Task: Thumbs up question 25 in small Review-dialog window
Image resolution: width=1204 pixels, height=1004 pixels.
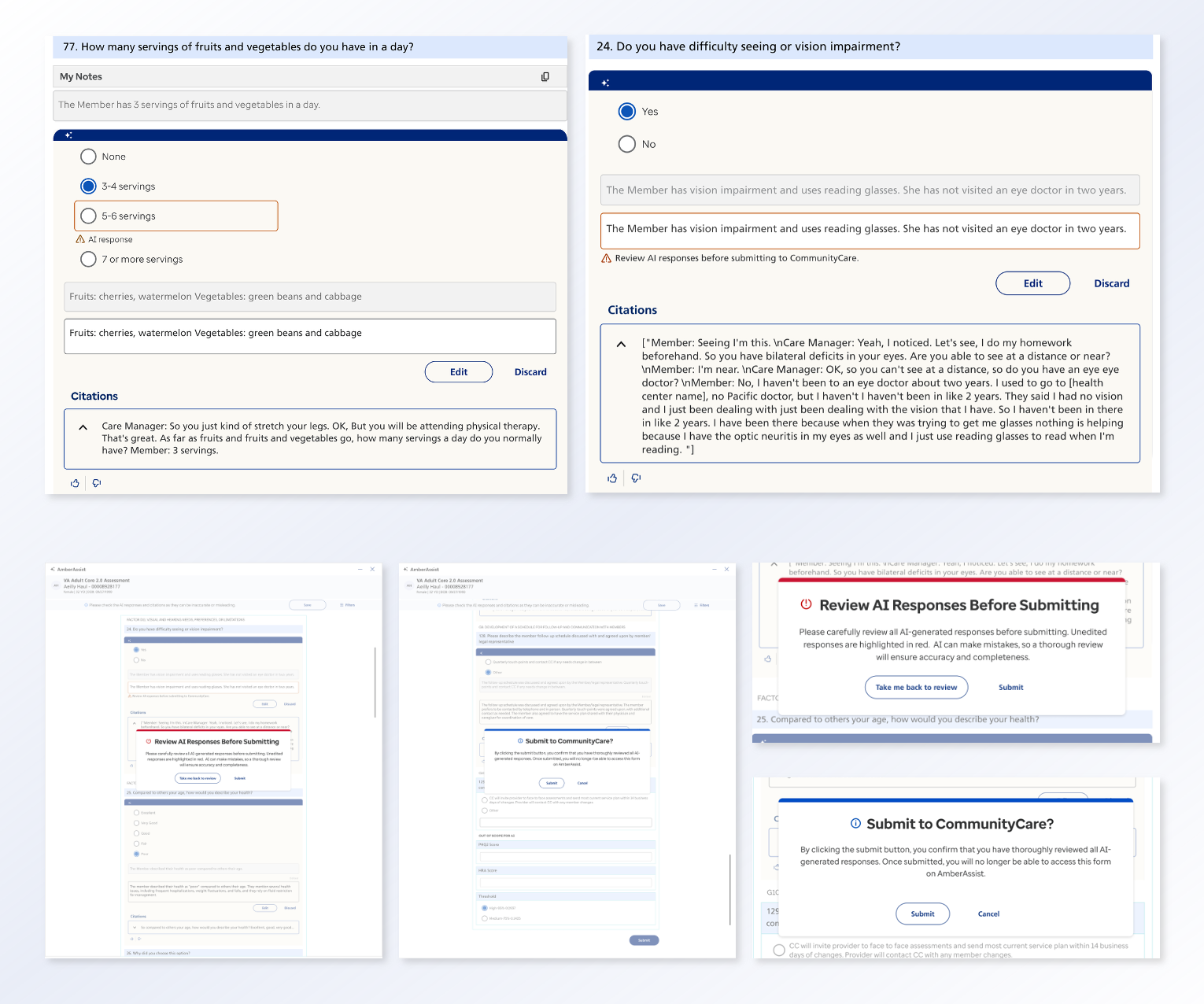Action: pos(132,939)
